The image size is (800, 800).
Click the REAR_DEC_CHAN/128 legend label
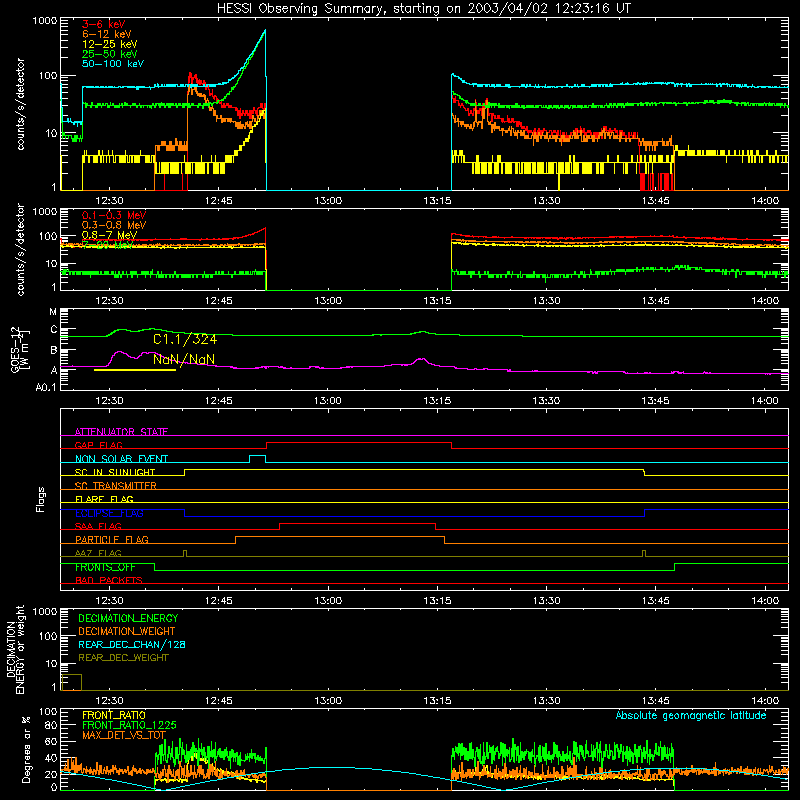click(x=132, y=644)
